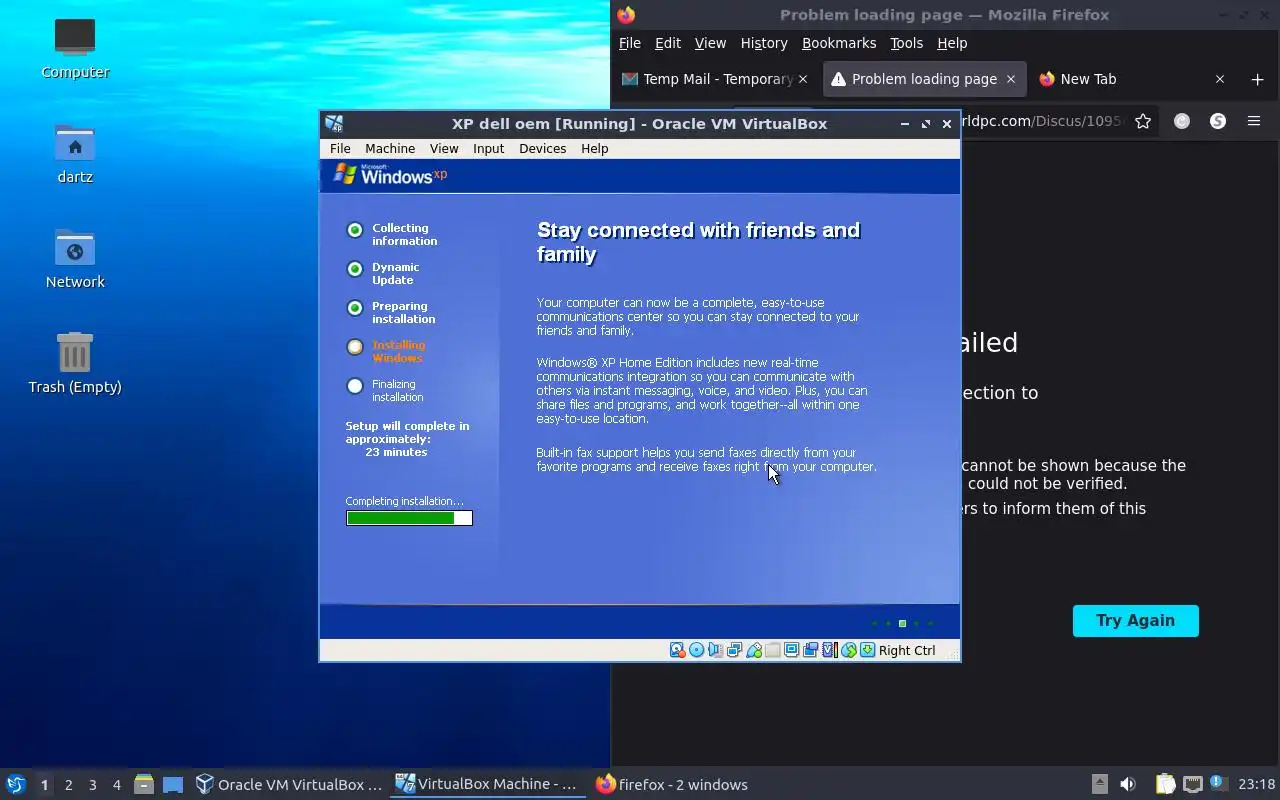Open the Help menu in VirtualBox

594,148
